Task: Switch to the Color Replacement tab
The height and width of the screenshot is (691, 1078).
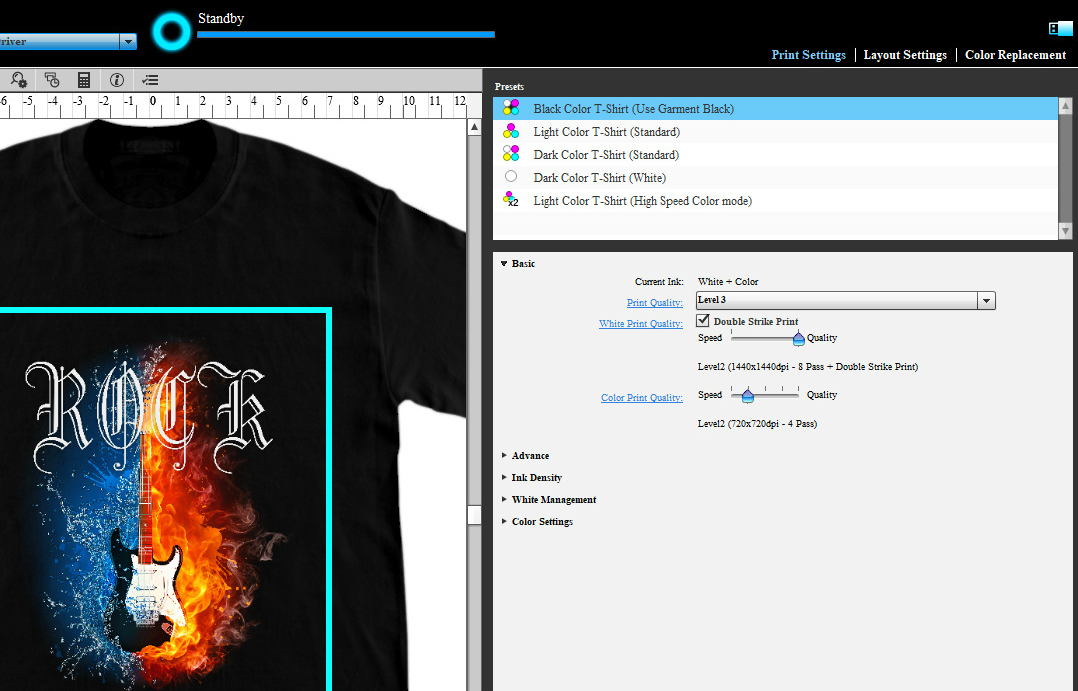Action: pos(1015,55)
